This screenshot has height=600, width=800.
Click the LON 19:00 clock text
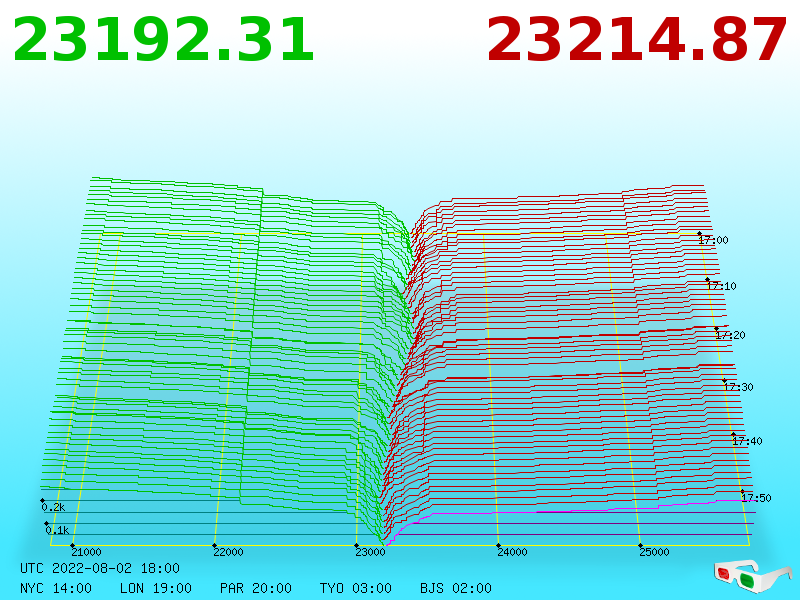tap(156, 588)
